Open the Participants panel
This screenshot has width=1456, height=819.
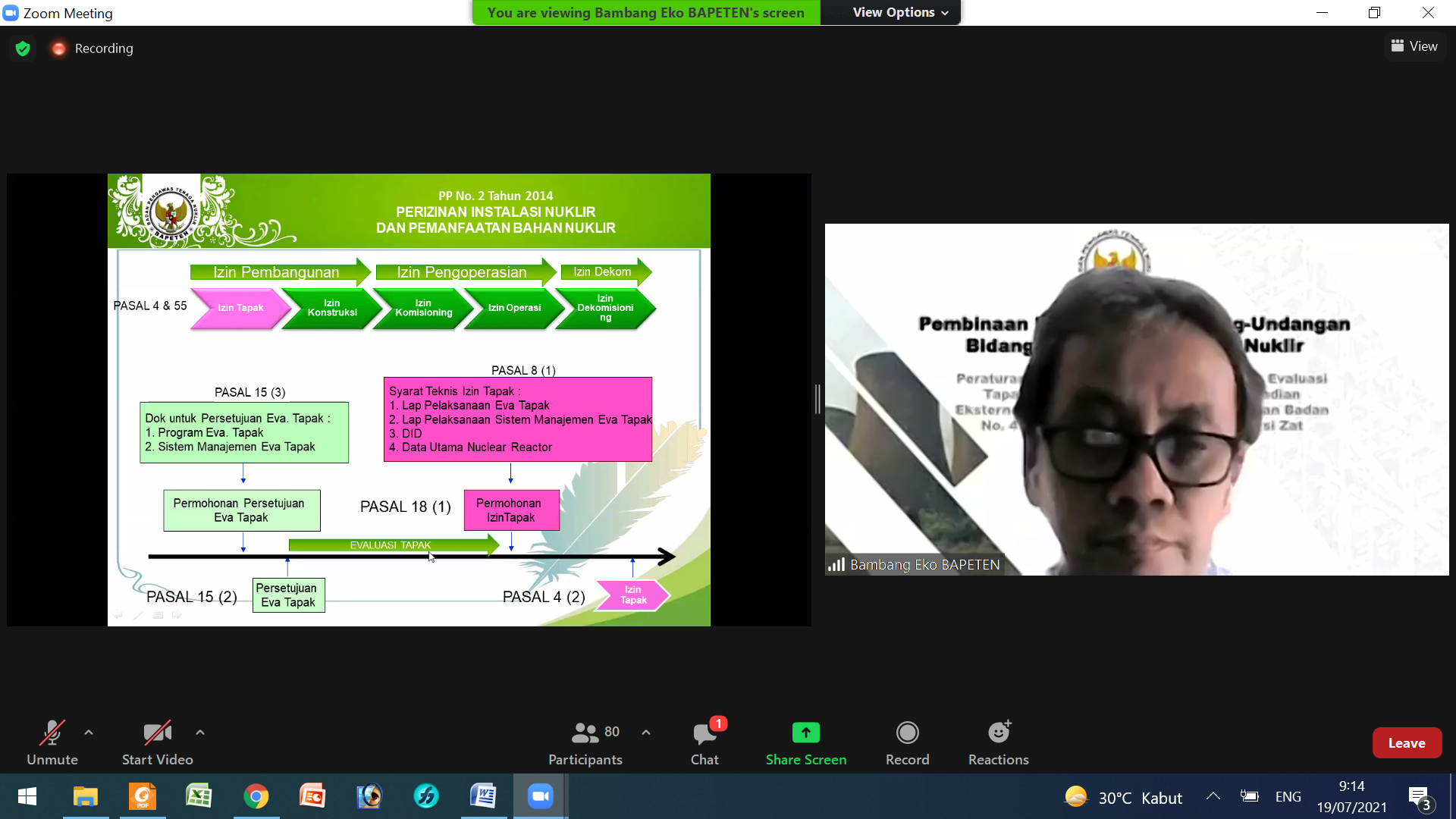tap(585, 742)
